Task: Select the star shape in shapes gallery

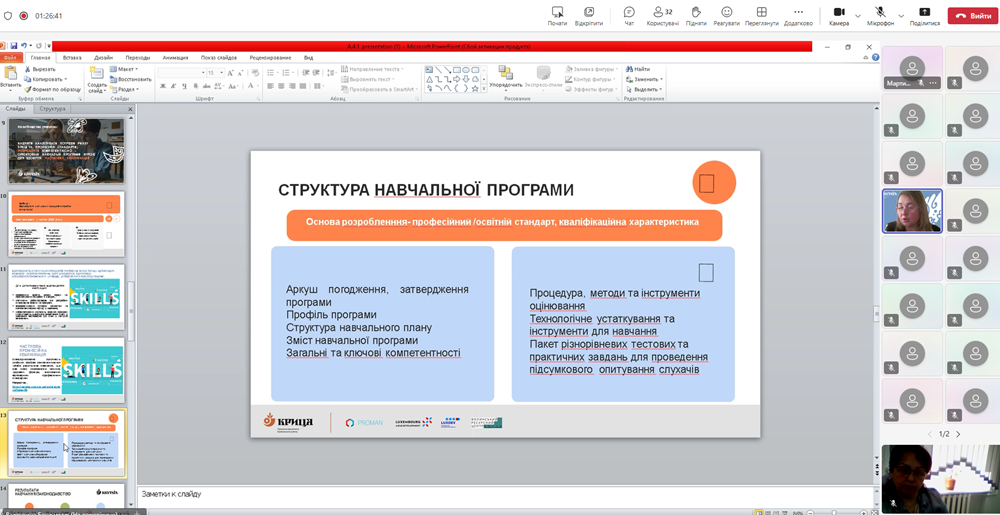Action: pos(475,88)
